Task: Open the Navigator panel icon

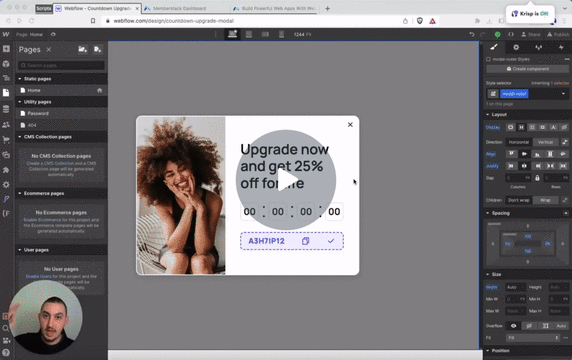Action: coord(6,78)
